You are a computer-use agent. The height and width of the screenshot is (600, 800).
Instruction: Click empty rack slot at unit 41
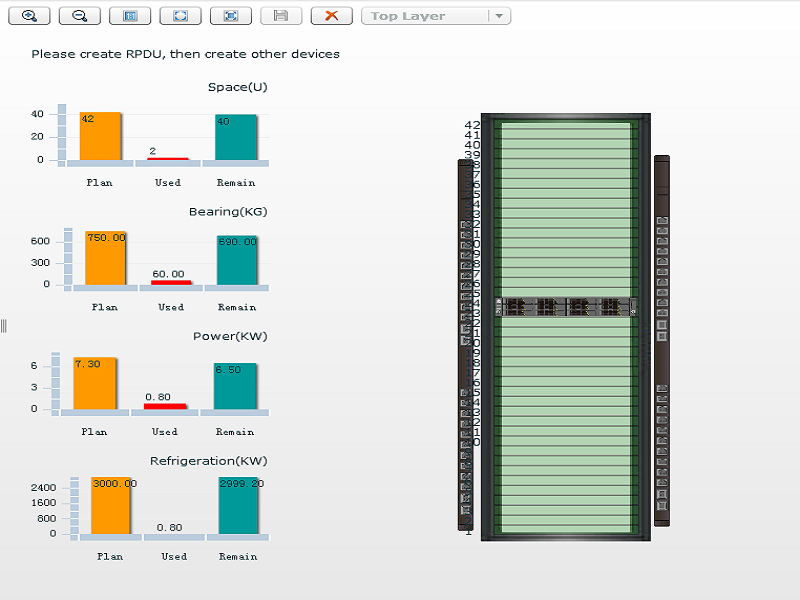[566, 136]
